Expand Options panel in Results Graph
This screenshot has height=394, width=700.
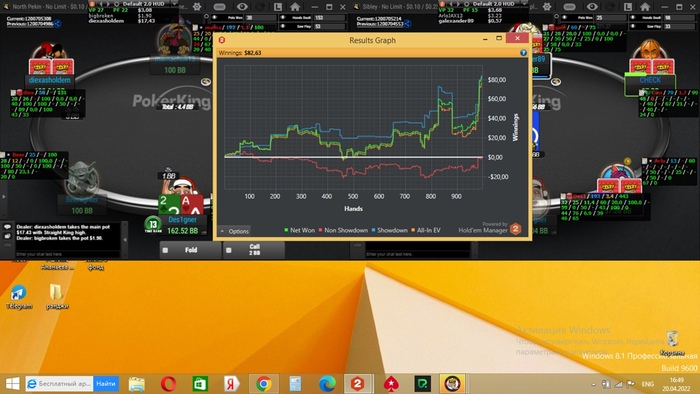[x=234, y=231]
